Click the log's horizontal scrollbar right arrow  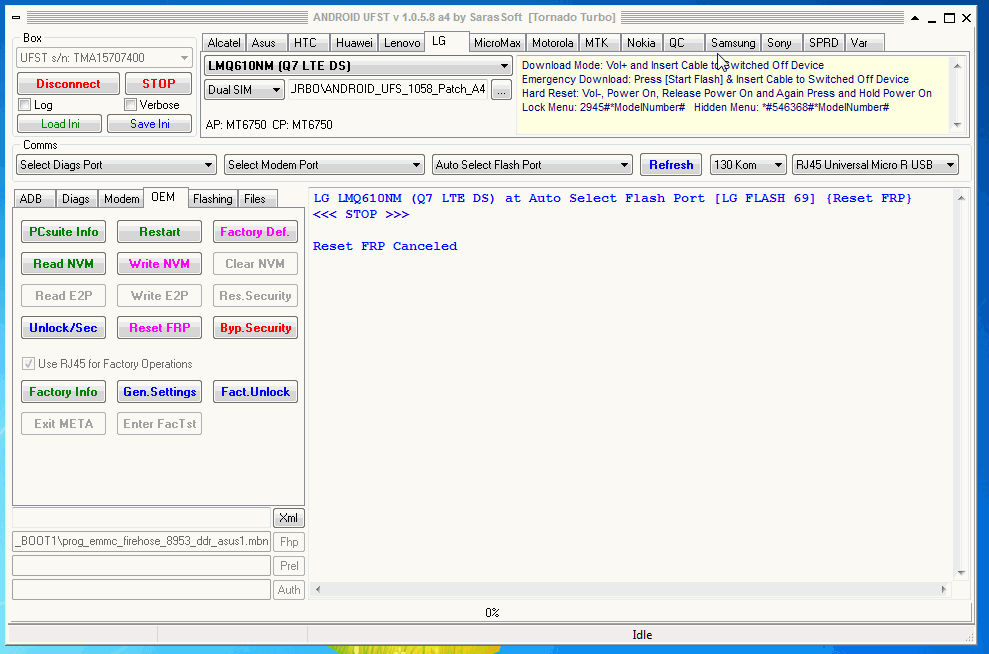tap(944, 590)
